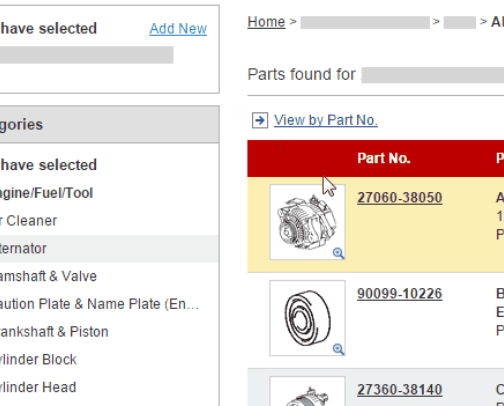Open part number 27360-38140
Viewport: 504px width, 406px height.
pos(400,390)
